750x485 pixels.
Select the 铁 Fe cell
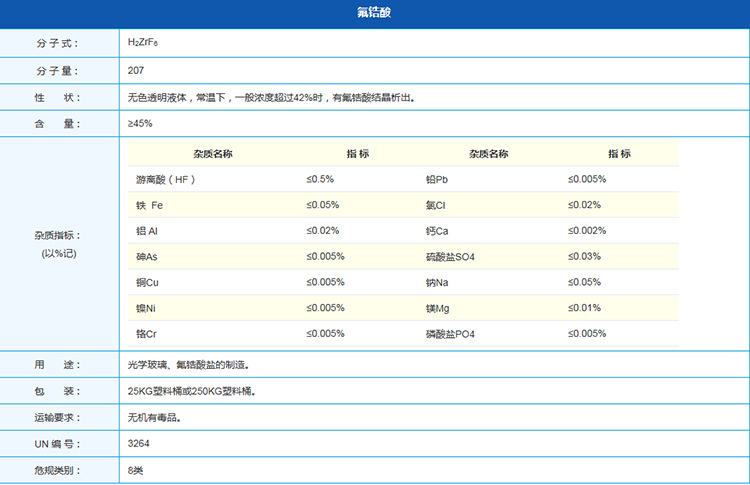tap(150, 206)
